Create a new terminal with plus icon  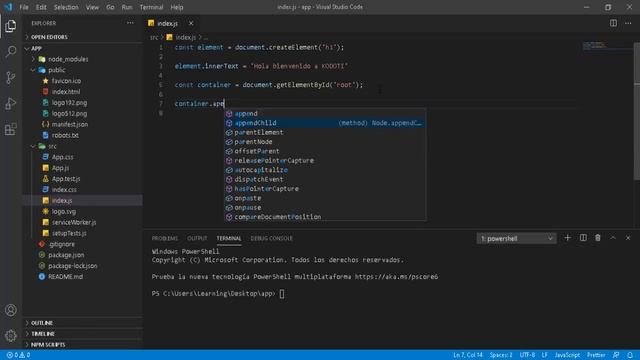tap(567, 238)
